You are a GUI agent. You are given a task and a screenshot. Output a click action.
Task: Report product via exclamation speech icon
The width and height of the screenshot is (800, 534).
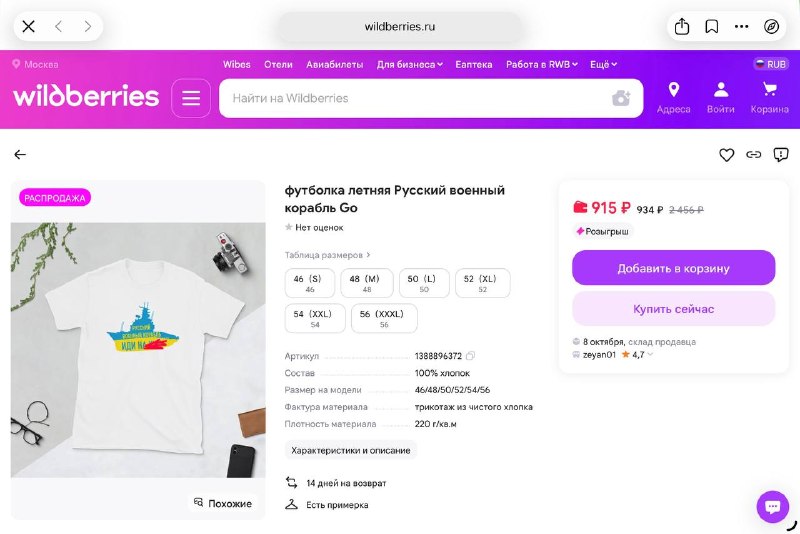click(781, 155)
